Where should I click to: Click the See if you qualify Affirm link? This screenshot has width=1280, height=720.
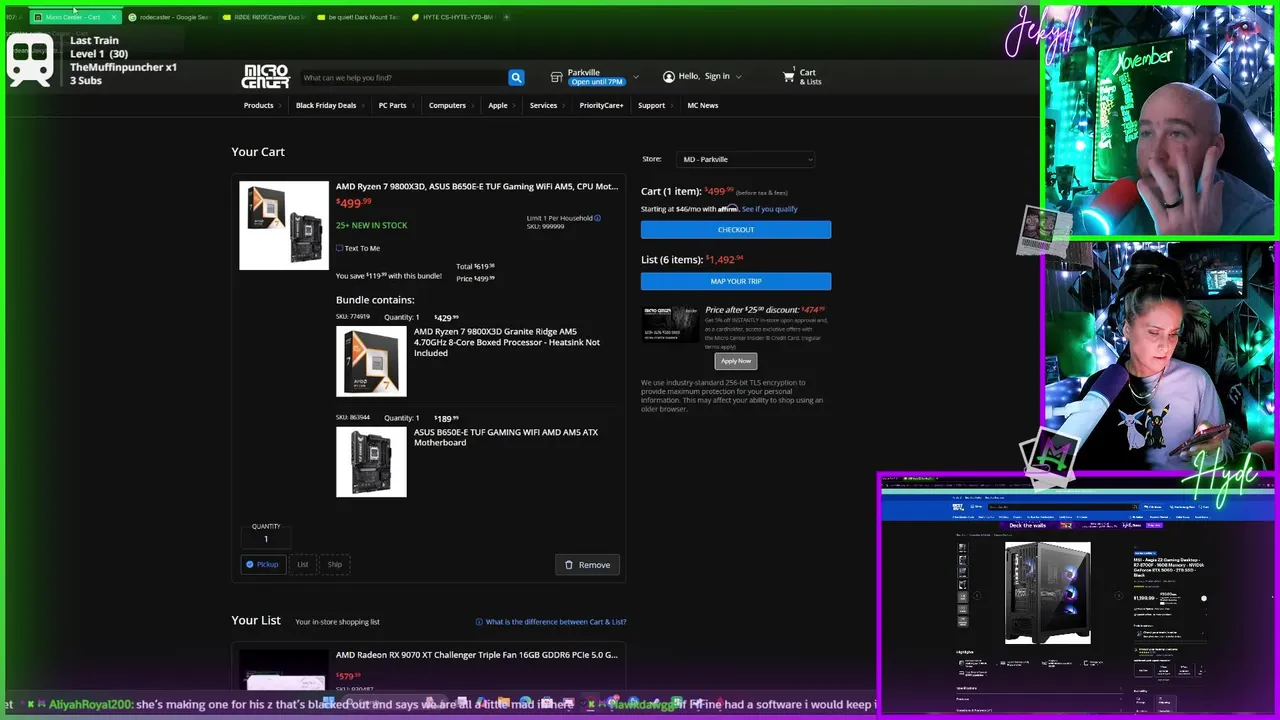pyautogui.click(x=770, y=209)
